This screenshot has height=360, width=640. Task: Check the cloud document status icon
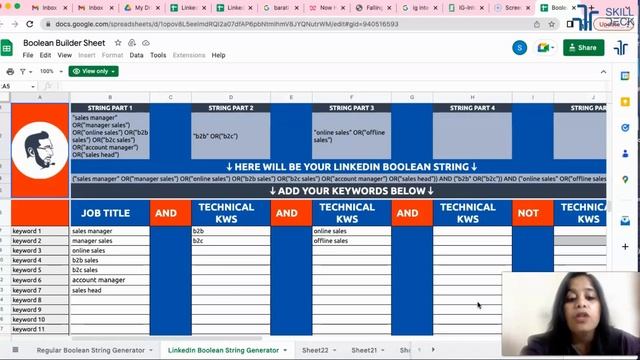[x=146, y=43]
